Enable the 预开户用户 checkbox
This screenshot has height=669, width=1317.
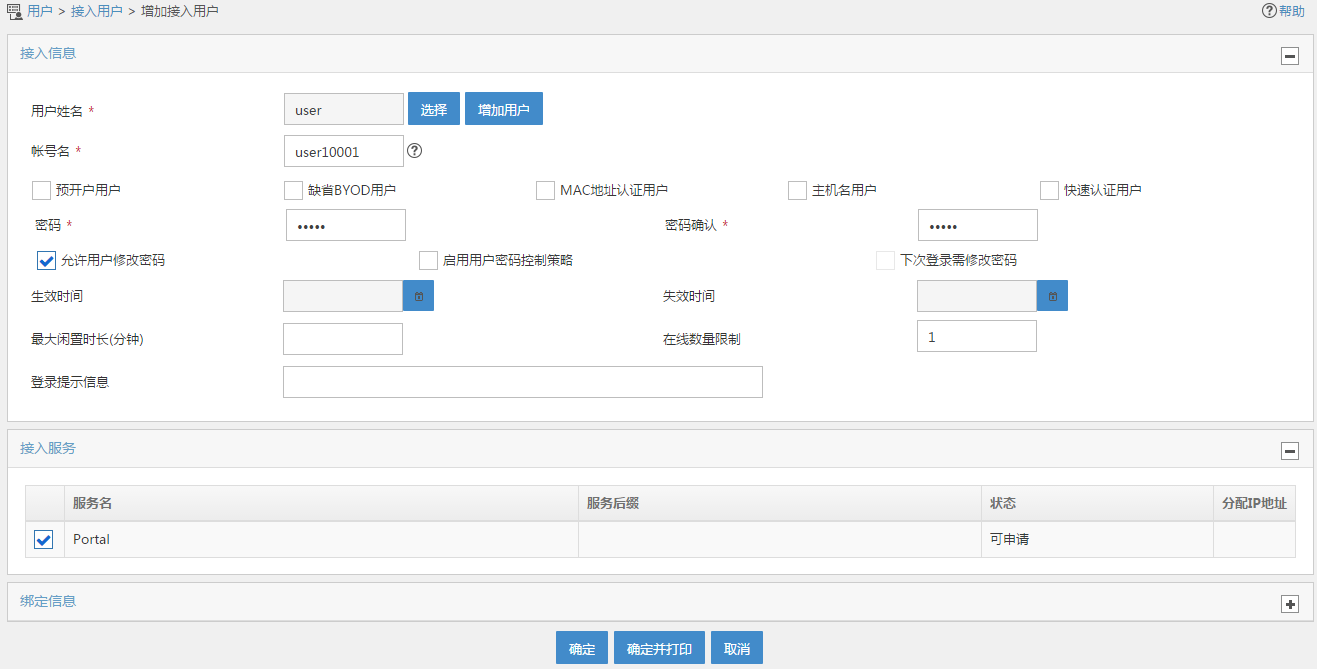pos(41,190)
